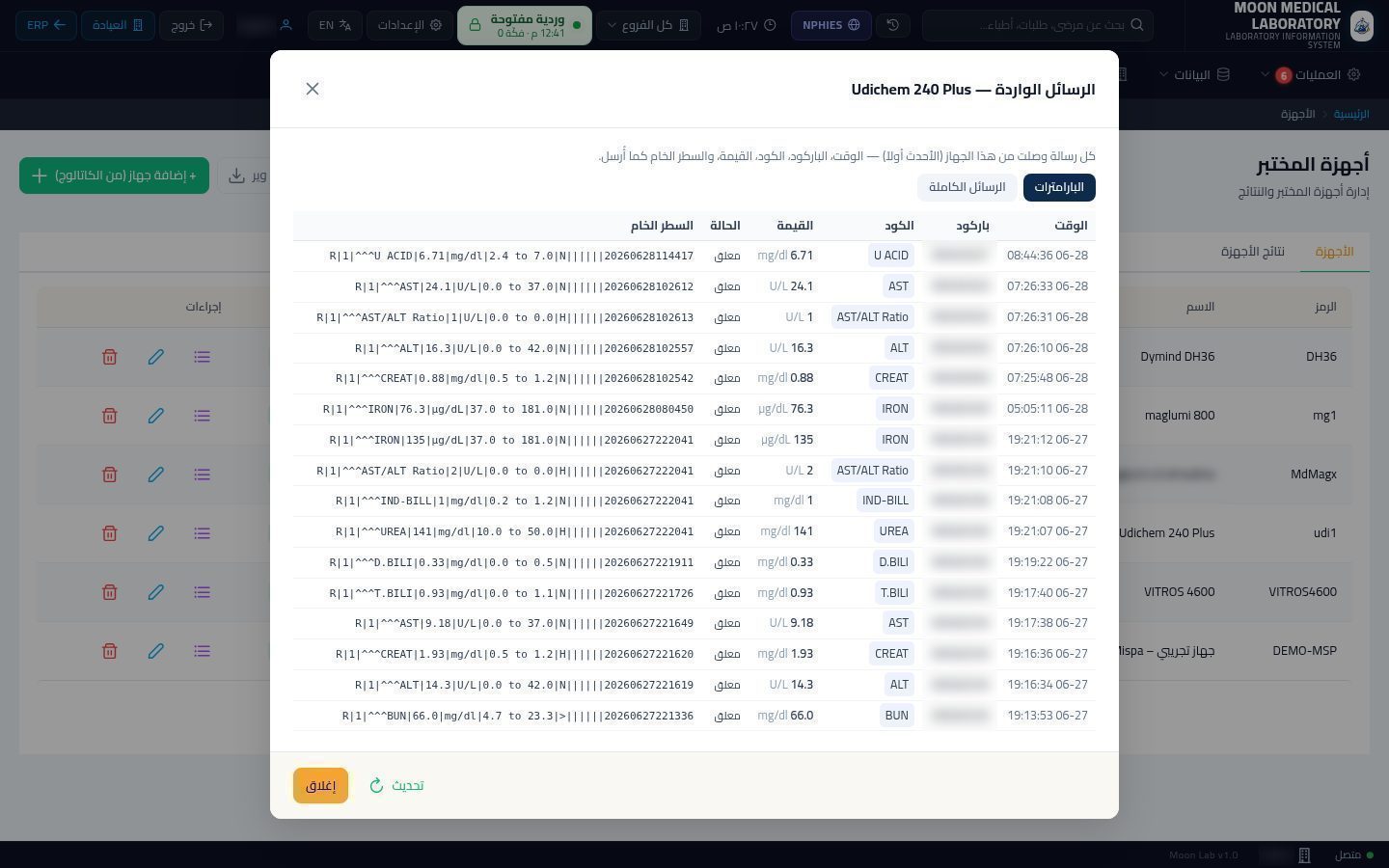
Task: Click the UREA code cell
Action: (893, 531)
